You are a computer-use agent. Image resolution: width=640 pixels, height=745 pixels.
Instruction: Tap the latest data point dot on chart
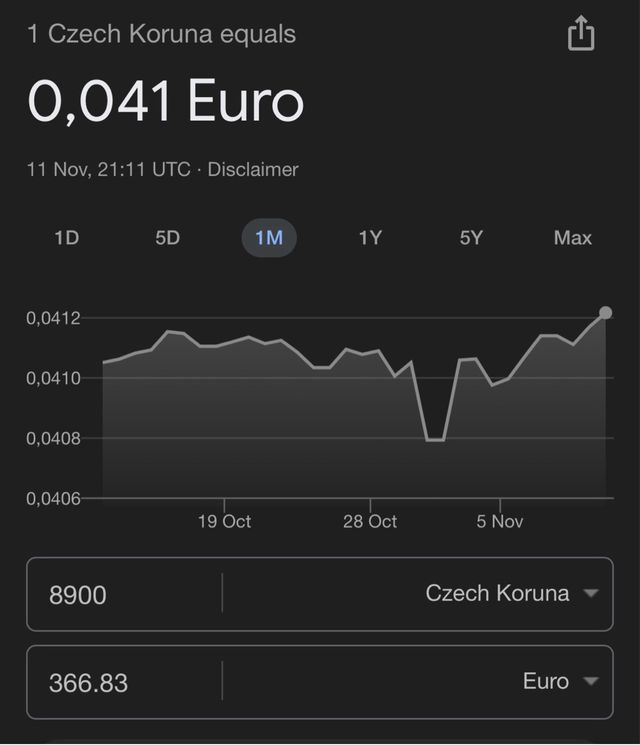[605, 313]
